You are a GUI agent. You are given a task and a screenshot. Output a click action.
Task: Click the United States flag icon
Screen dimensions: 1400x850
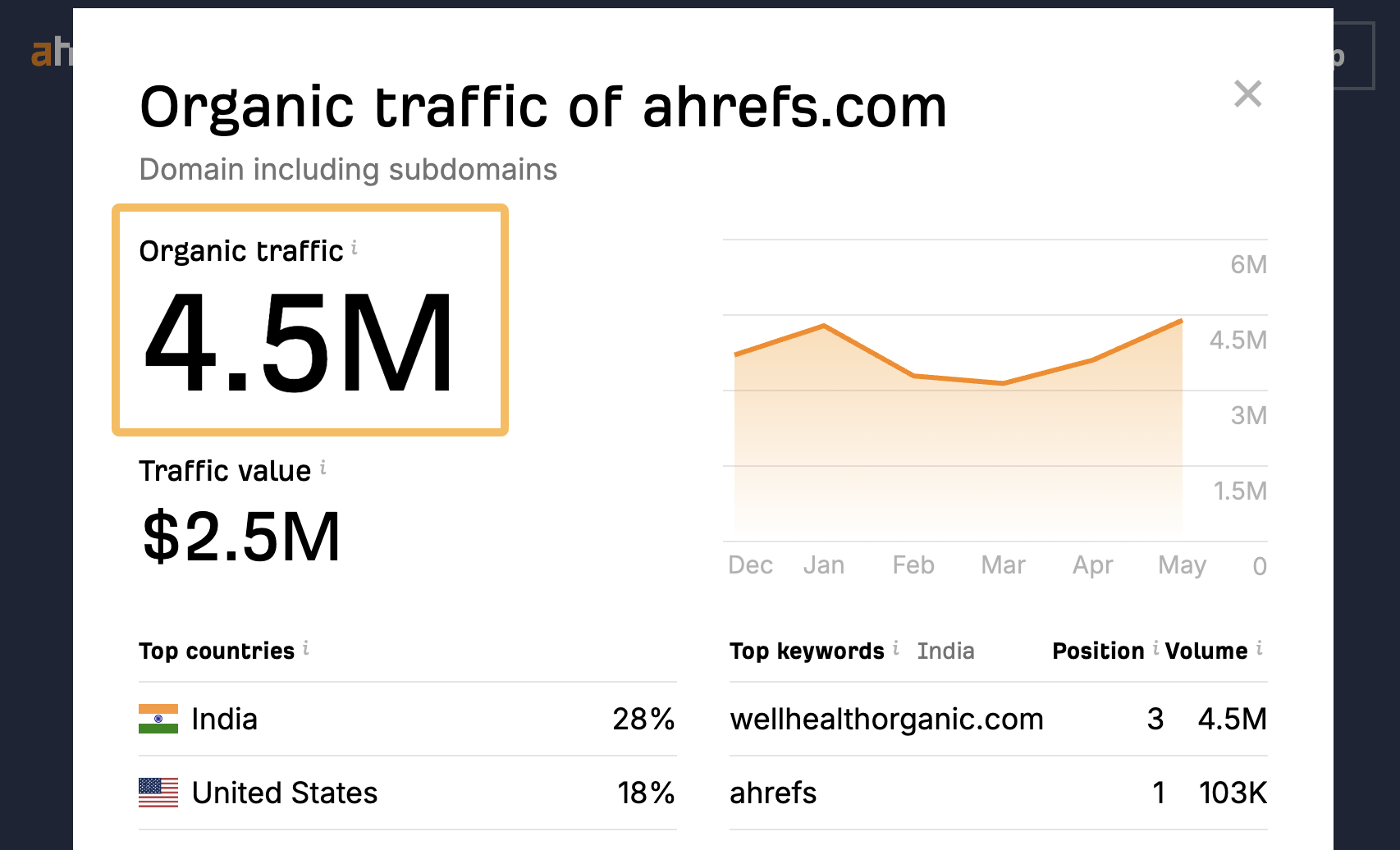pyautogui.click(x=158, y=793)
